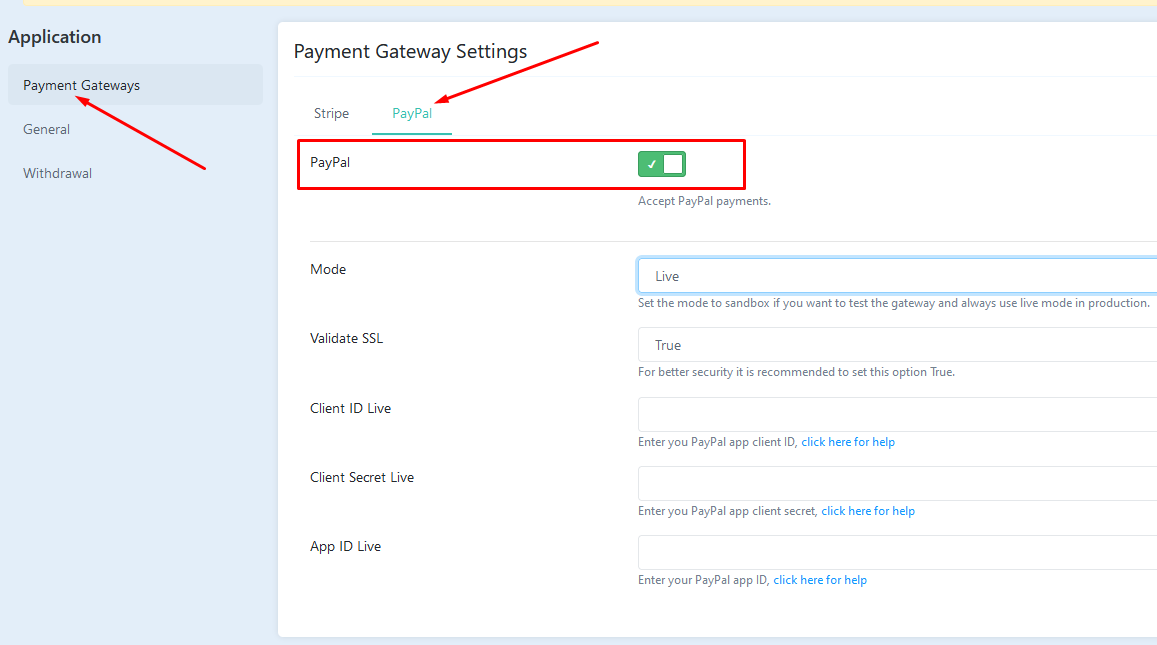Open Payment Gateways in the sidebar
The height and width of the screenshot is (645, 1157).
pyautogui.click(x=135, y=85)
